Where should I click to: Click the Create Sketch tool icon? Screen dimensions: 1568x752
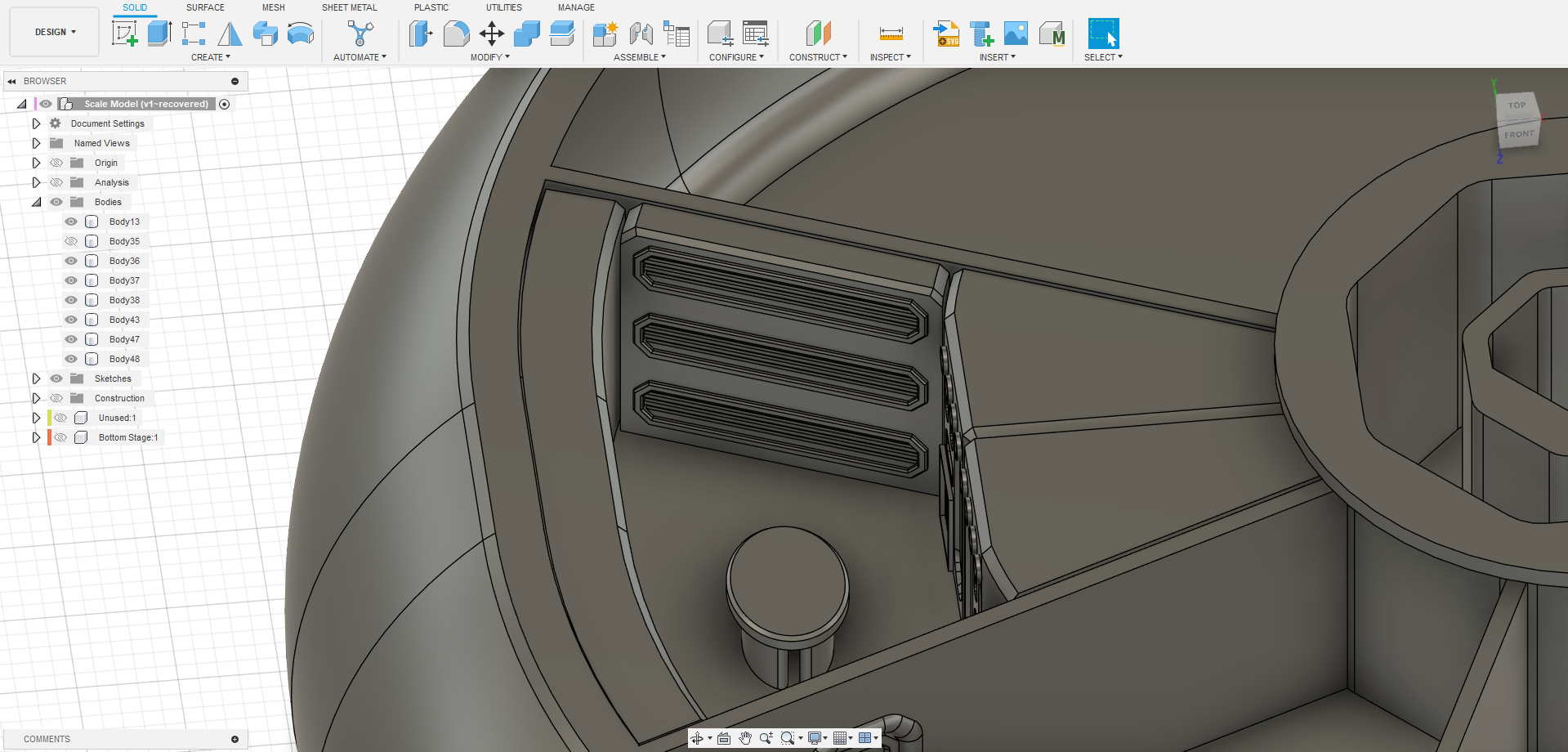(125, 34)
